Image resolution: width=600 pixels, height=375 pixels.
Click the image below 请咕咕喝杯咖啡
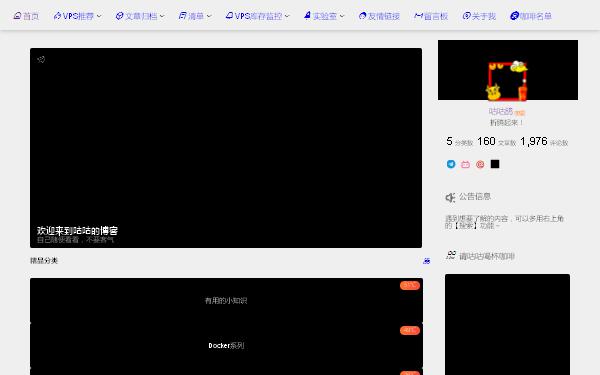click(507, 324)
